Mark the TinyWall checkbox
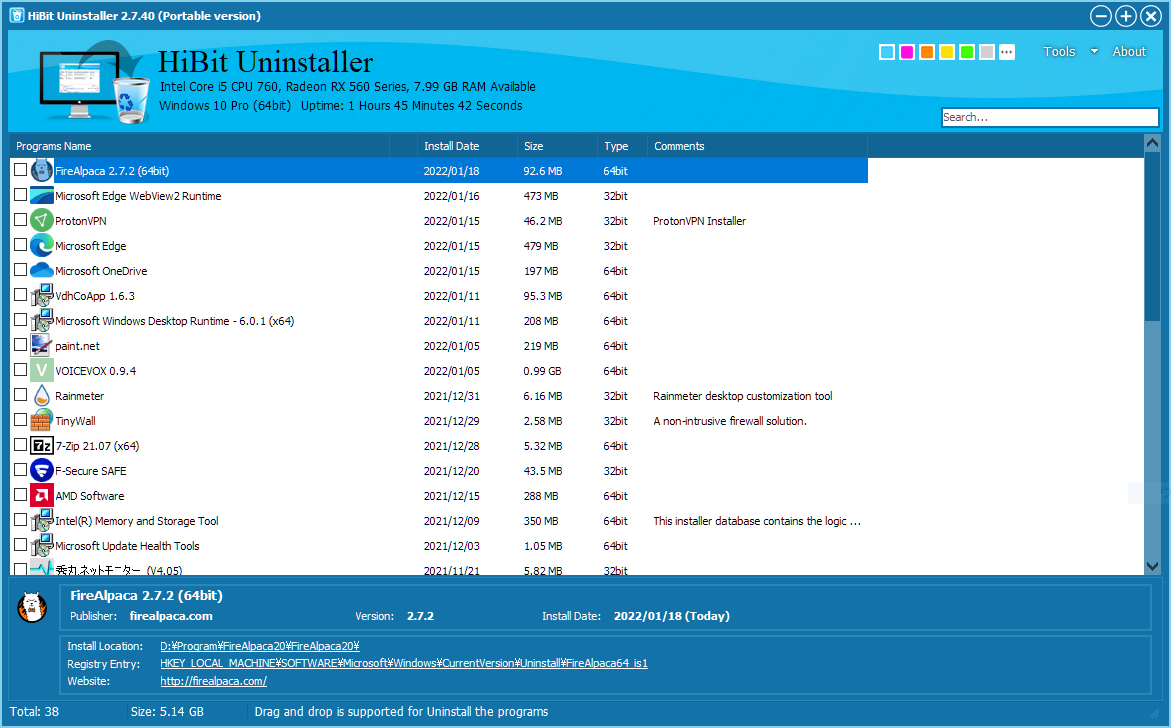 coord(20,420)
